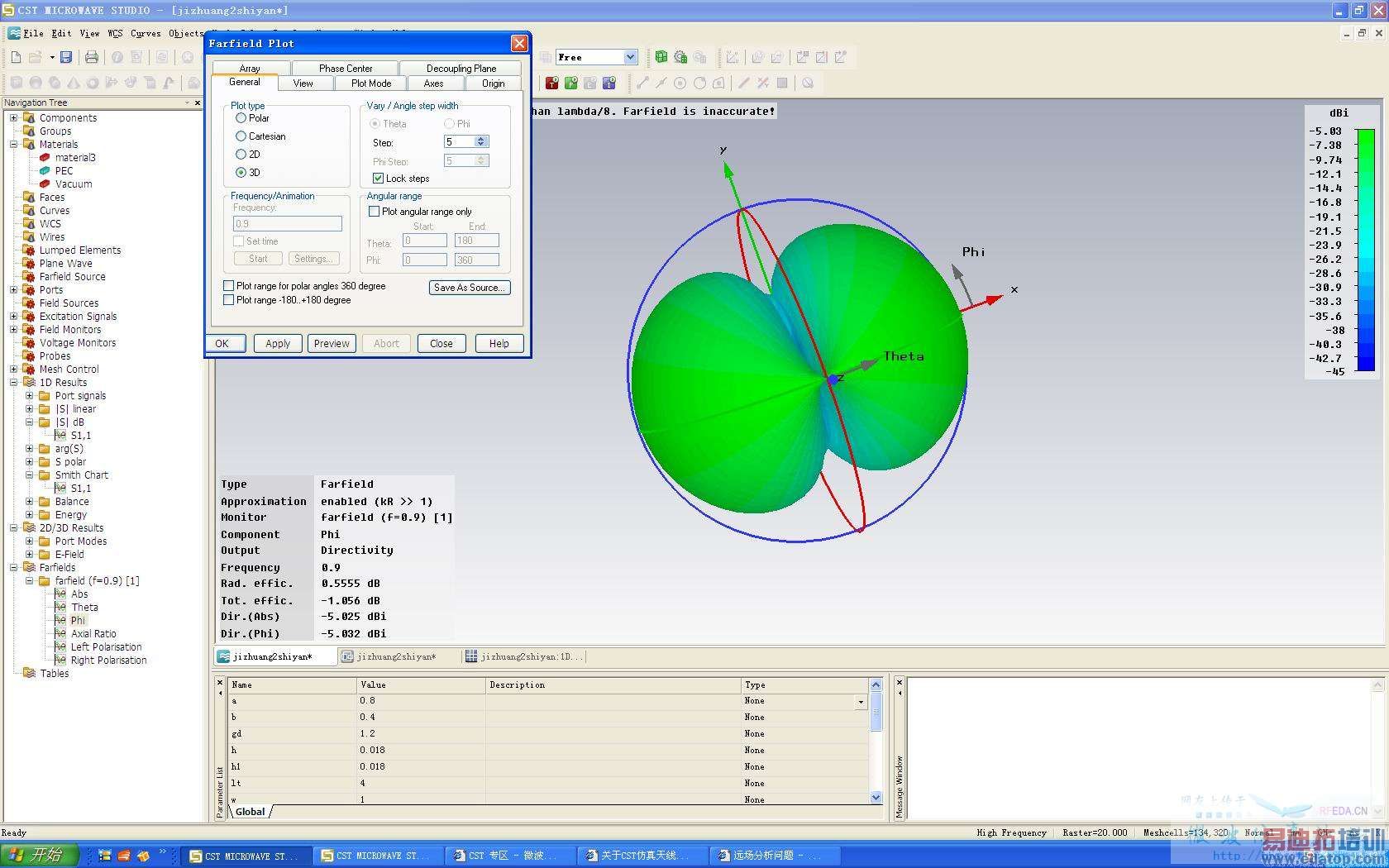Click the Save As Source button

(x=469, y=288)
